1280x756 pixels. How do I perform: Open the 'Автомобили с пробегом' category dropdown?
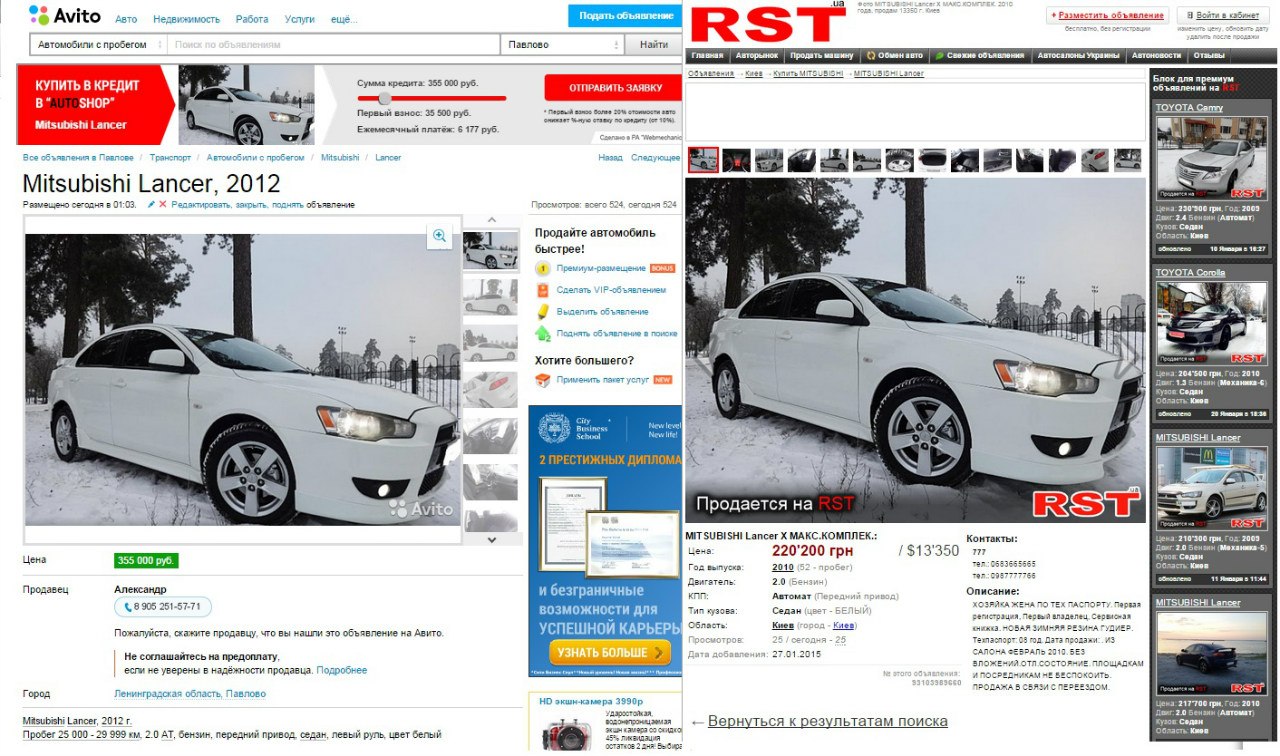(98, 45)
